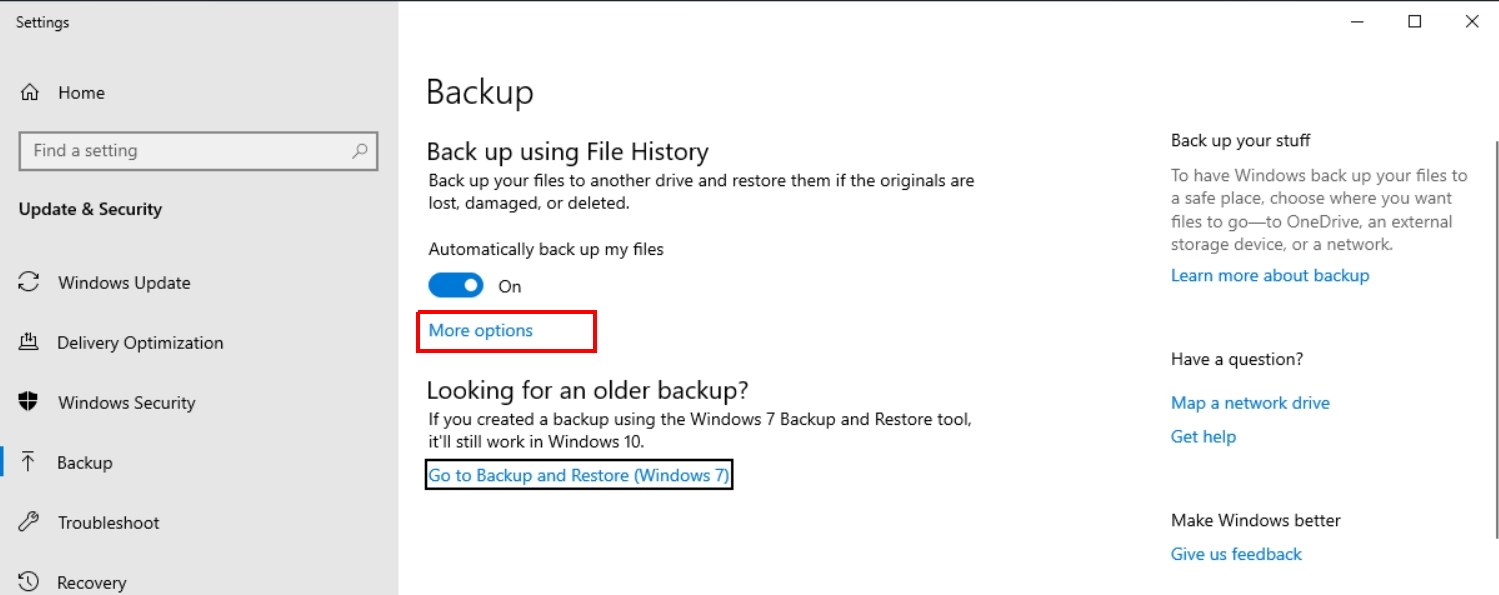Click Map a network drive link
1499x595 pixels.
1250,403
